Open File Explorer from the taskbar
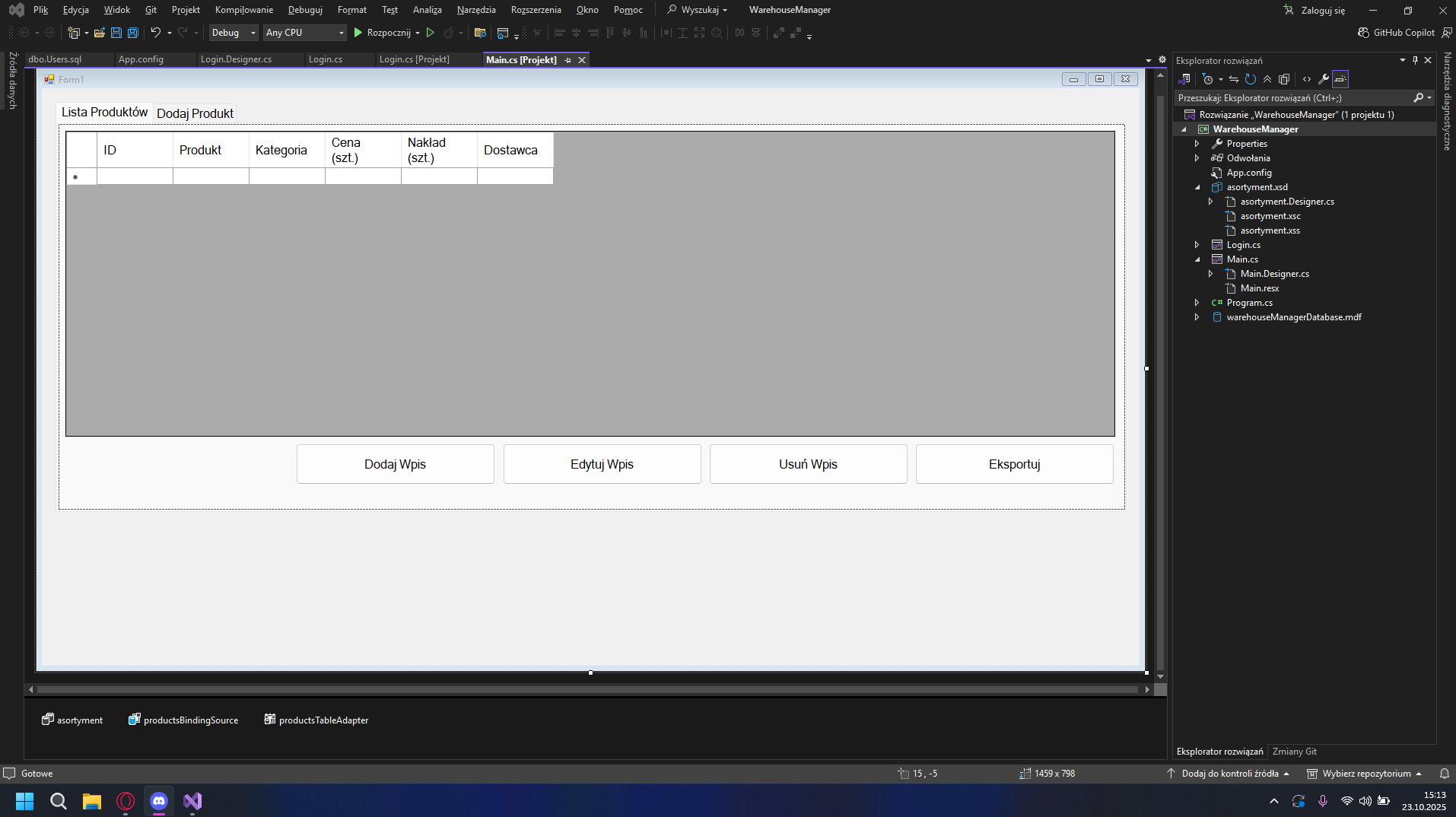Viewport: 1456px width, 817px height. pyautogui.click(x=92, y=801)
